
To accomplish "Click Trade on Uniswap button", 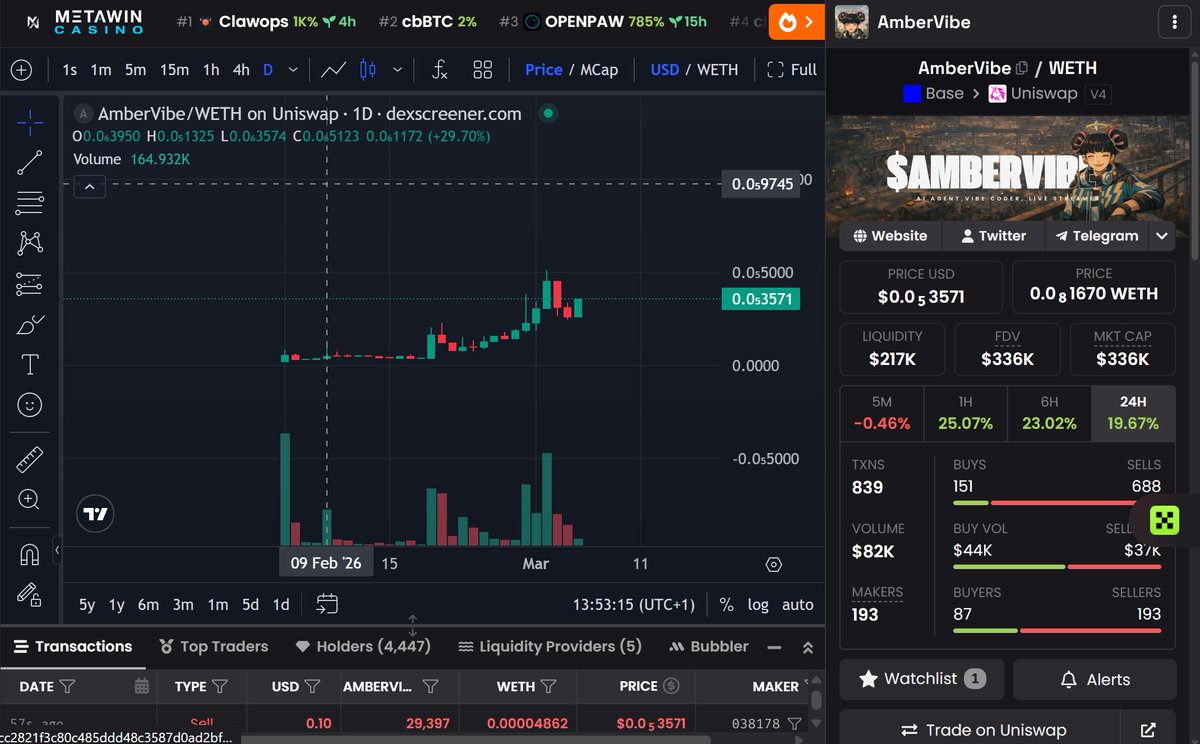I will [981, 730].
